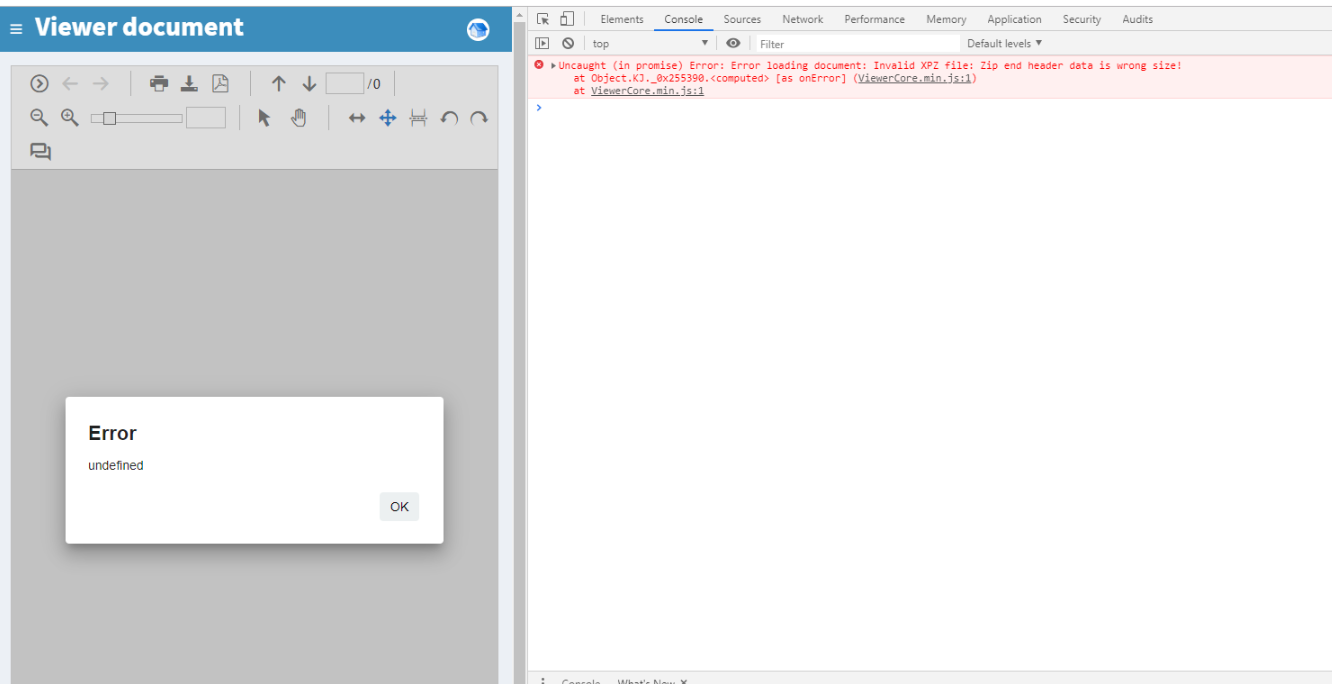Click the Download document icon
Viewport: 1332px width, 684px height.
(x=189, y=84)
